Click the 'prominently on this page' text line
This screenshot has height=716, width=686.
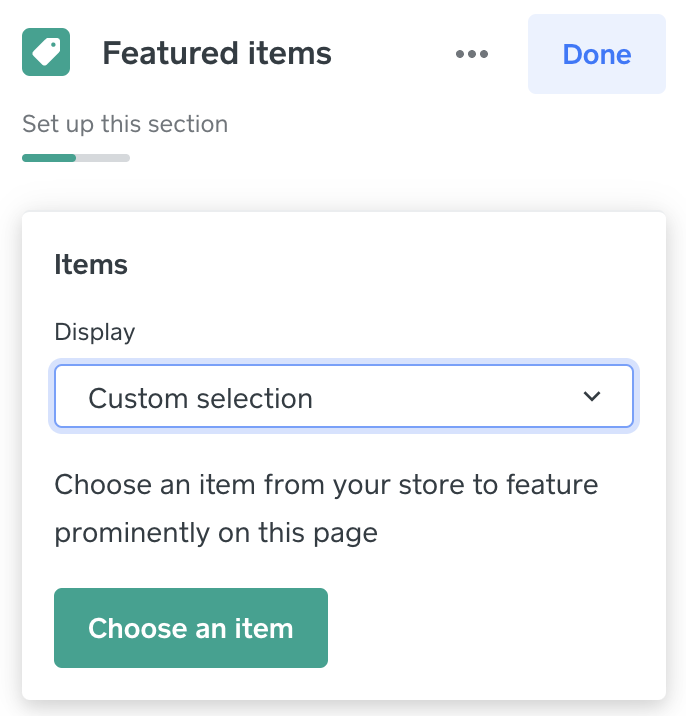[216, 533]
